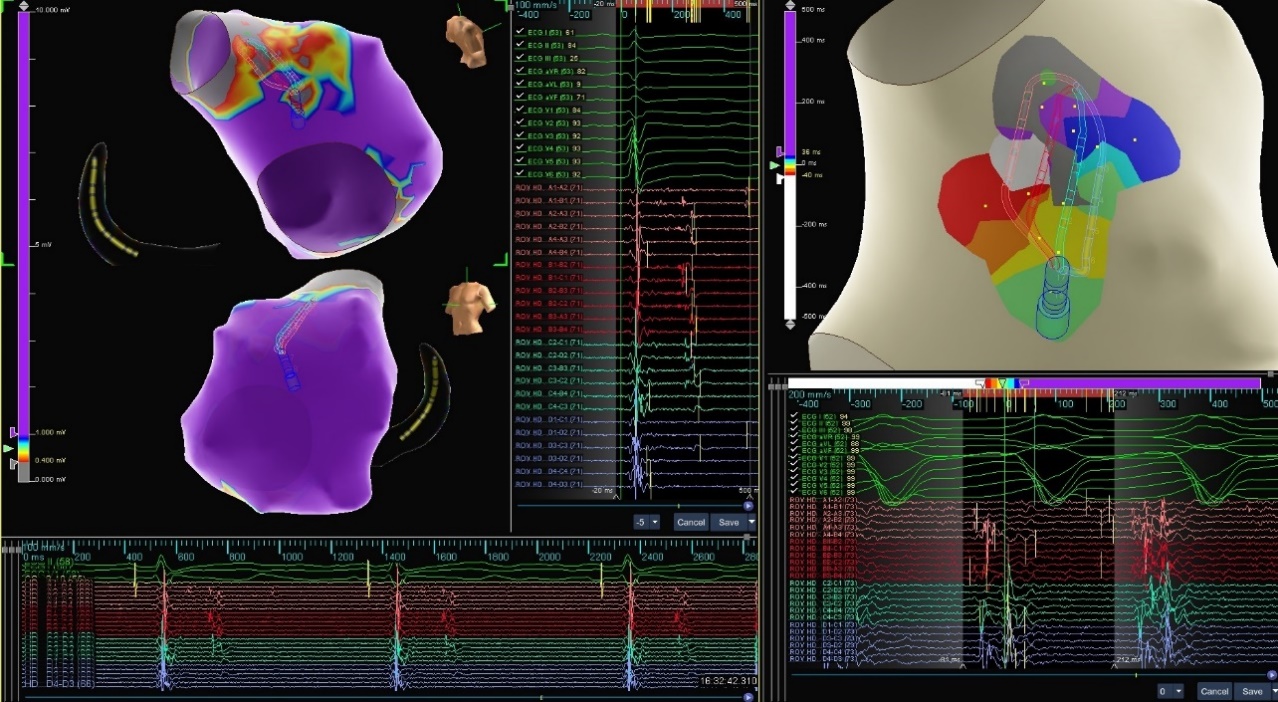The height and width of the screenshot is (702, 1278).
Task: Toggle the ECG III (53) channel checkbox
Action: pos(520,59)
